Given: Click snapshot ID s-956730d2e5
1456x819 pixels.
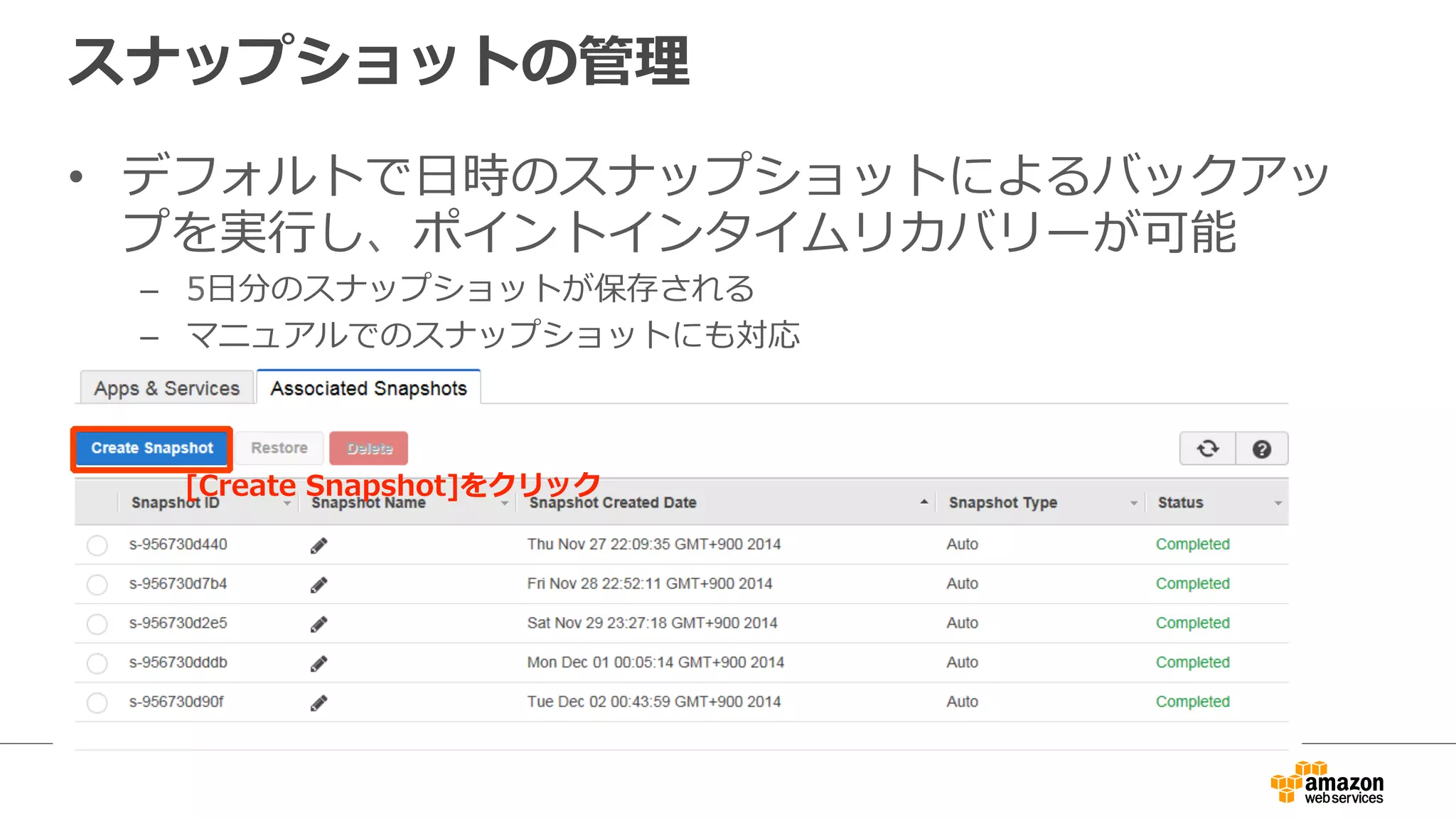Looking at the screenshot, I should click(178, 623).
